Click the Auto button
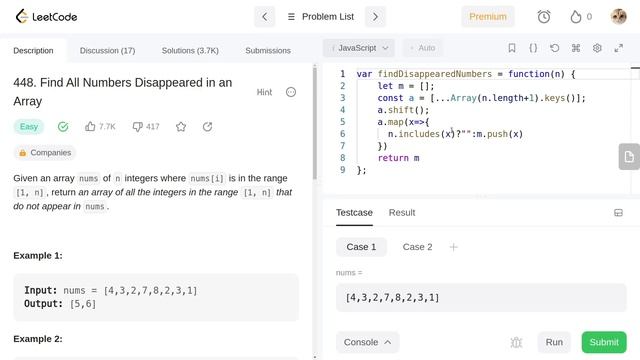The width and height of the screenshot is (640, 360). [x=422, y=48]
